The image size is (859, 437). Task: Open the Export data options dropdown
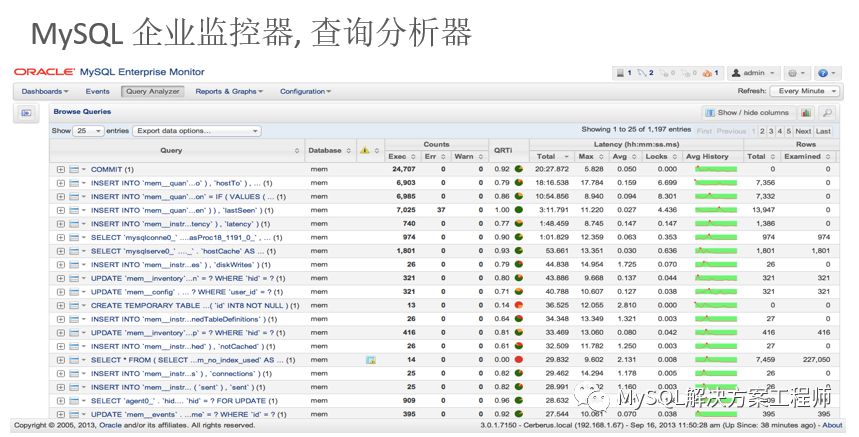[197, 131]
